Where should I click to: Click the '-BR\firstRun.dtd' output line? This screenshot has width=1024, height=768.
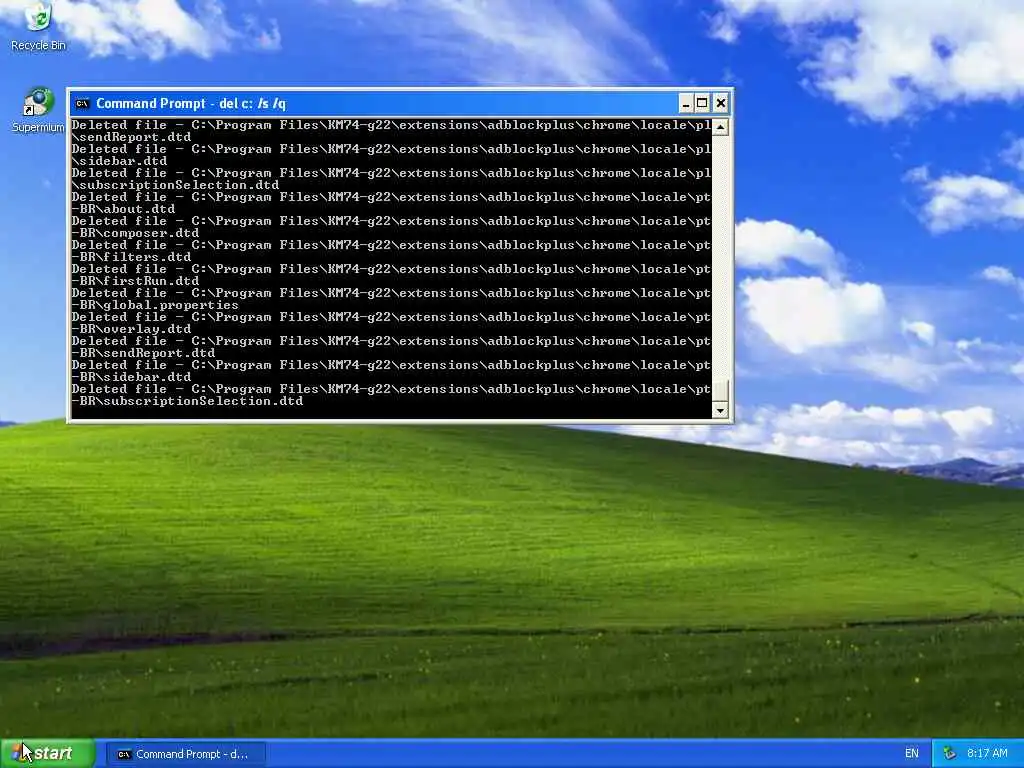pyautogui.click(x=135, y=281)
